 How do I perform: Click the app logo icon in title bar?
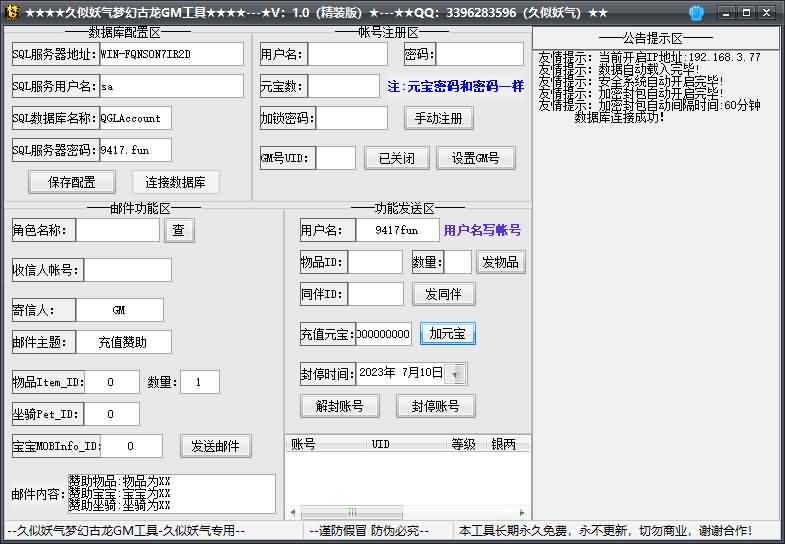tap(12, 13)
